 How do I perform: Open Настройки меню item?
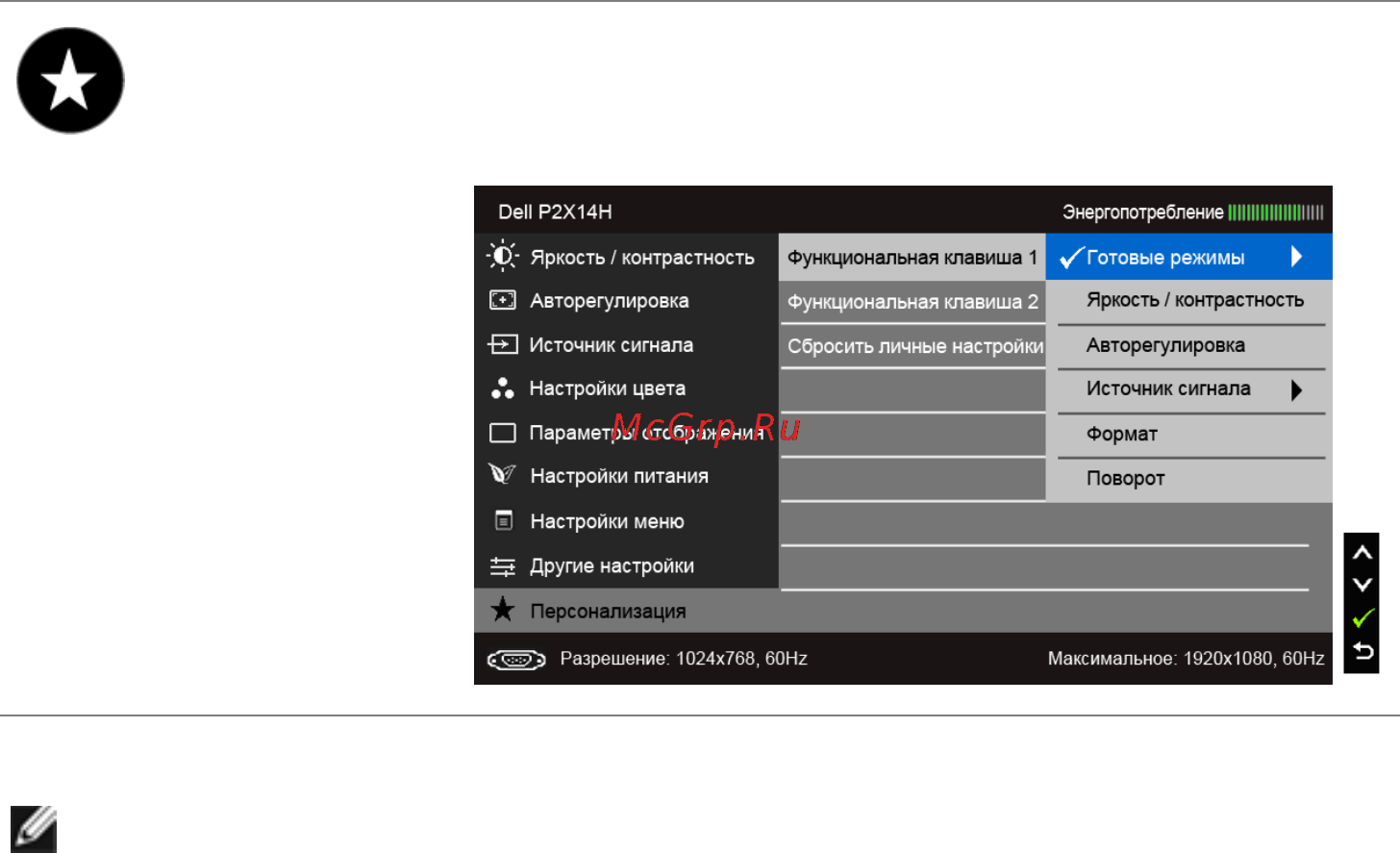pyautogui.click(x=626, y=521)
